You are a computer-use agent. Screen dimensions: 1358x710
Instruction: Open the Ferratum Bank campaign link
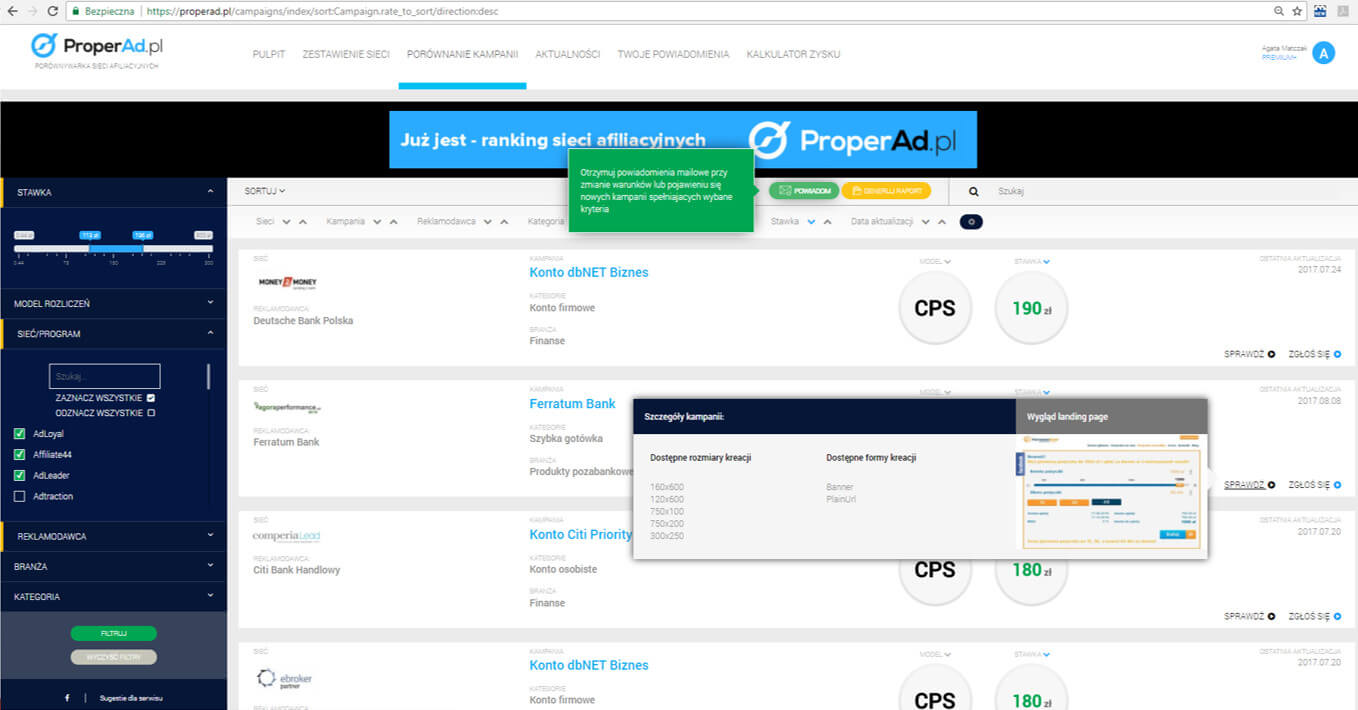coord(572,404)
